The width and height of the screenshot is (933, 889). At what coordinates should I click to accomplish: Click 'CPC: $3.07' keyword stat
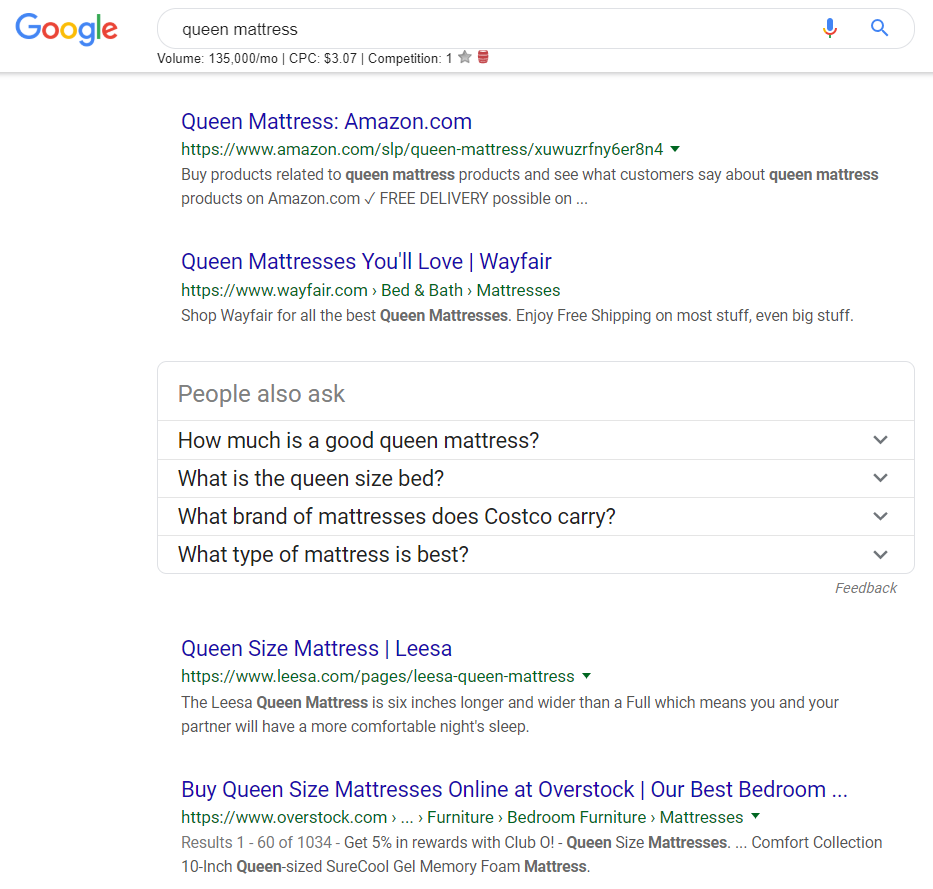click(323, 58)
